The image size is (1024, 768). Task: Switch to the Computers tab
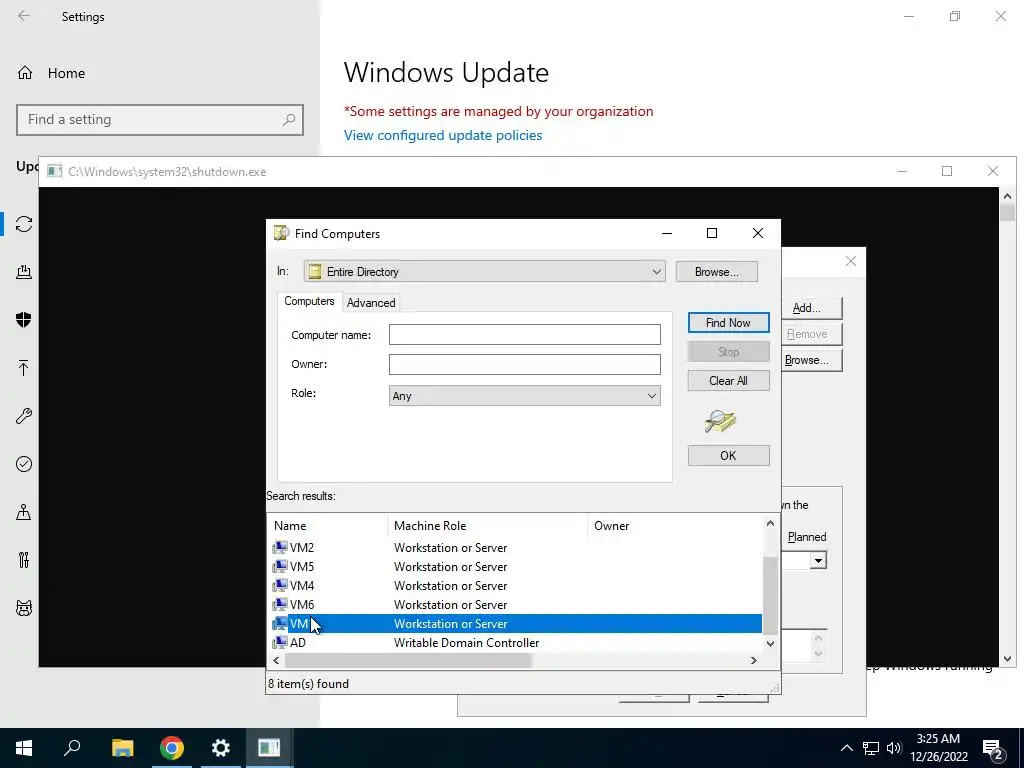309,301
